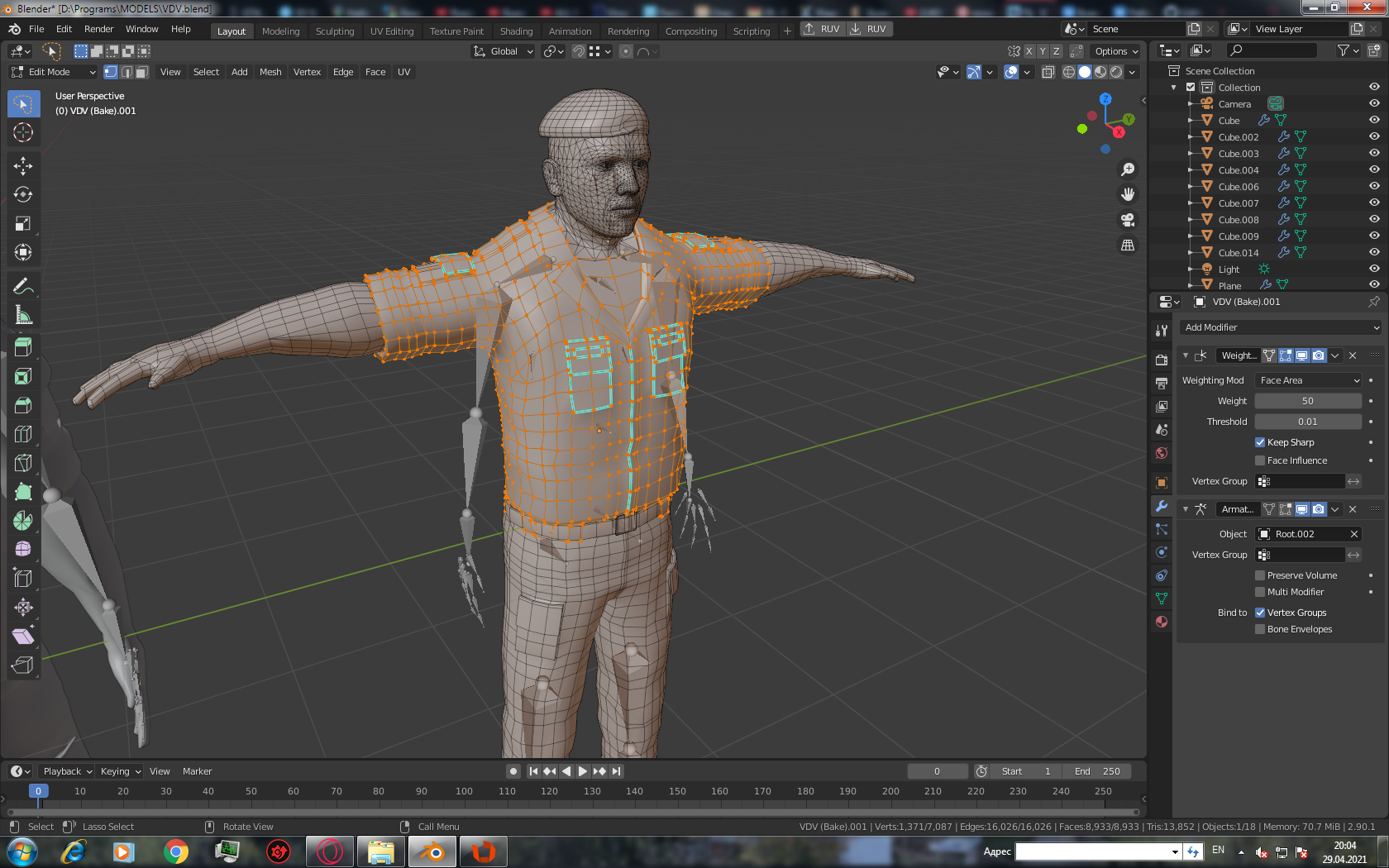Open the Keying dropdown in timeline
This screenshot has width=1389, height=868.
pos(121,771)
